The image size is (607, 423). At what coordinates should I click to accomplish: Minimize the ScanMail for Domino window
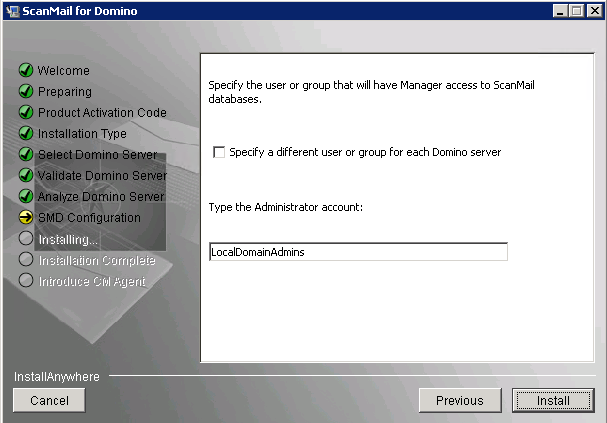(x=558, y=11)
